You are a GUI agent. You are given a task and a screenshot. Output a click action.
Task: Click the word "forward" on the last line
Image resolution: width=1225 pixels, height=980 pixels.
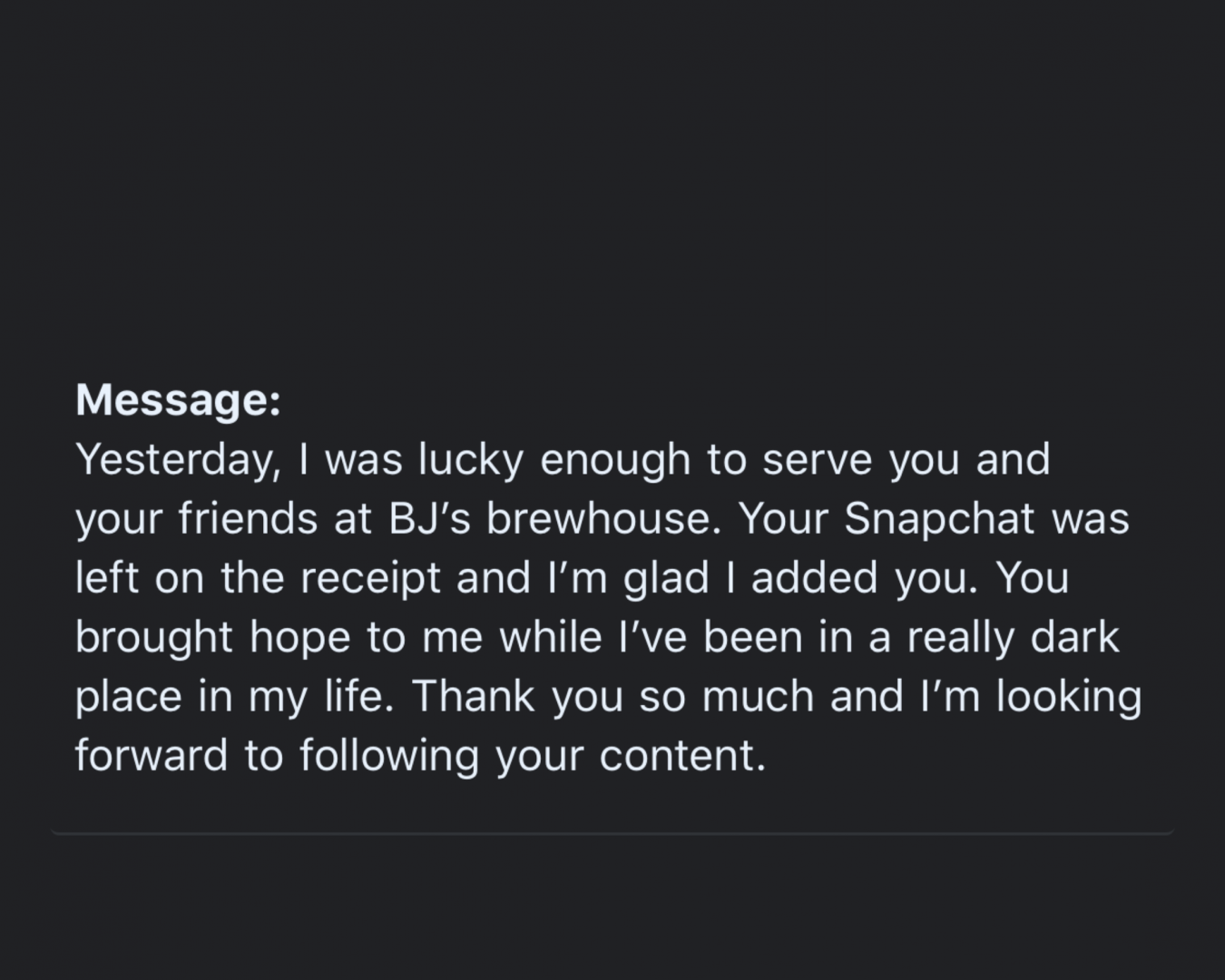151,755
